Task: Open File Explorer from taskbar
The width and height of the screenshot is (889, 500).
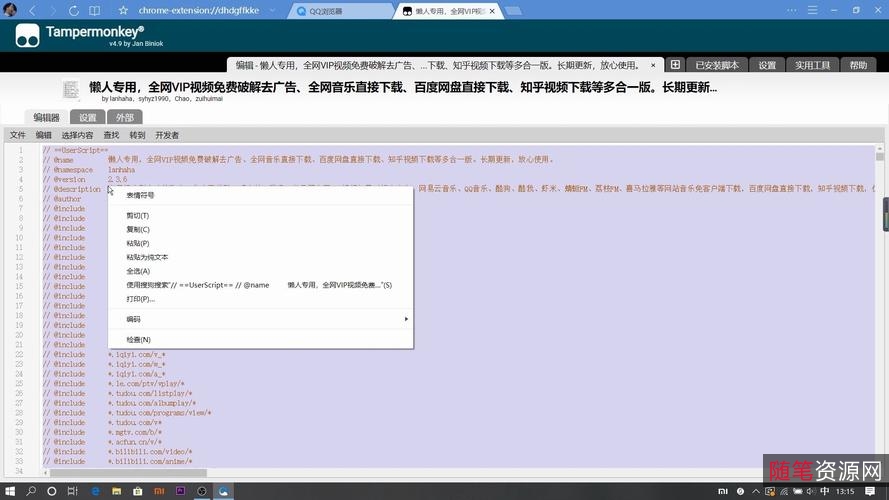Action: (116, 491)
